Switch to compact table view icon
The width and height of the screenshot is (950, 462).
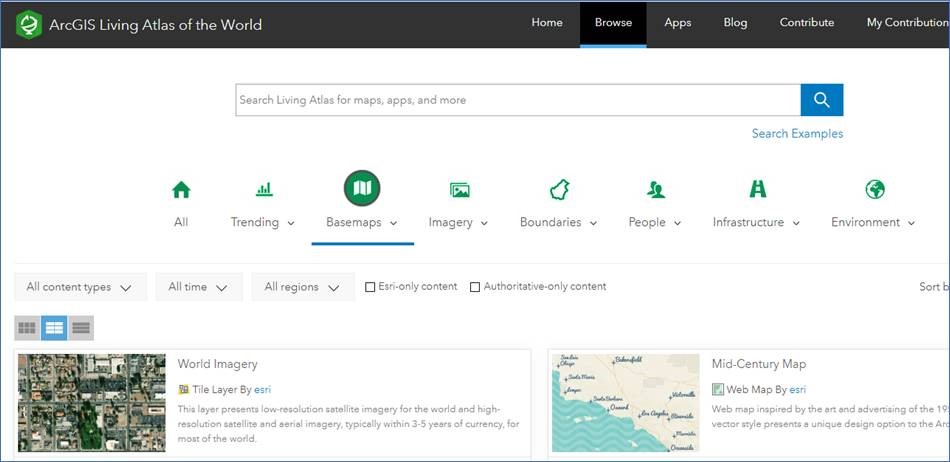[x=81, y=328]
